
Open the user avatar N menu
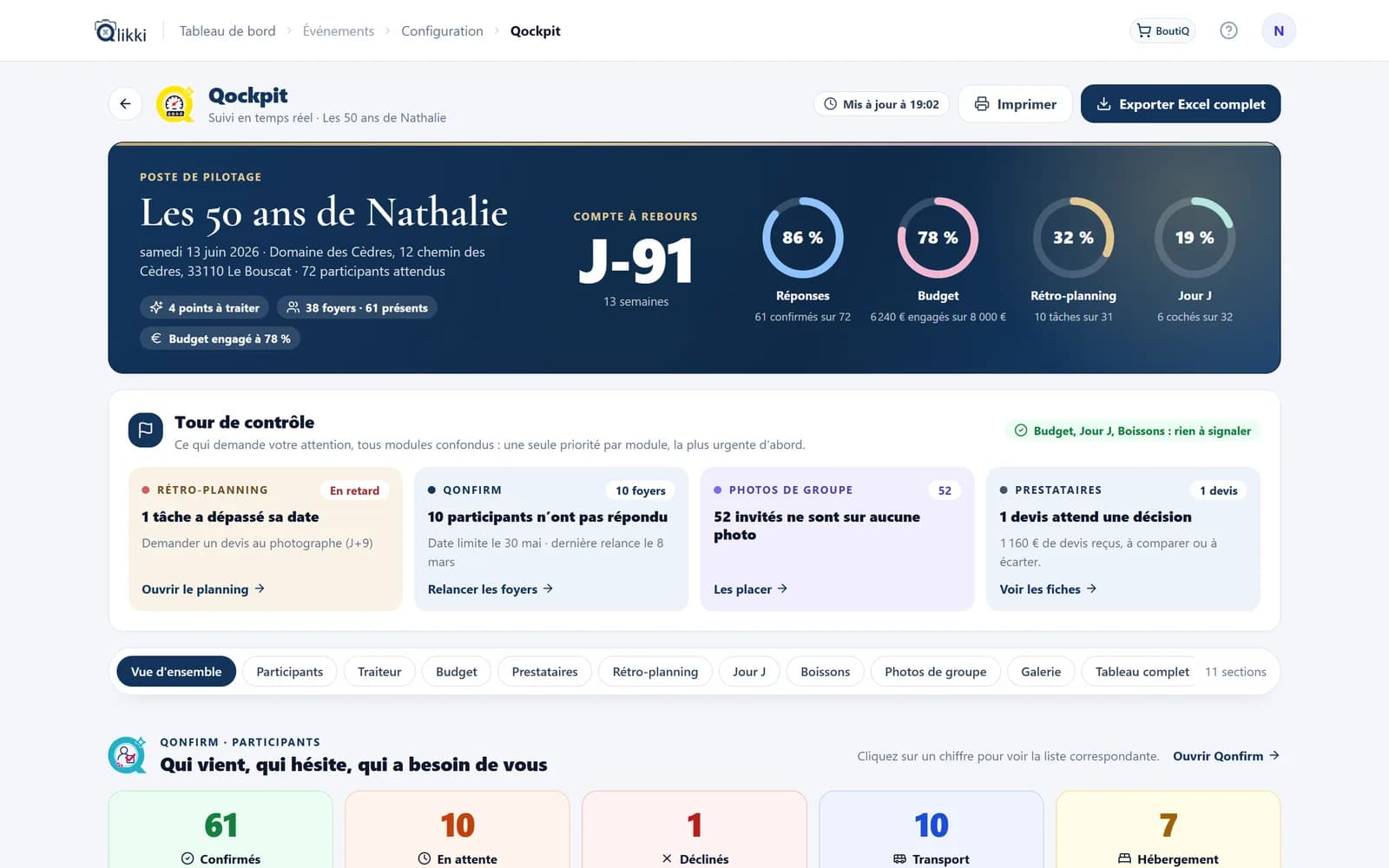coord(1279,30)
